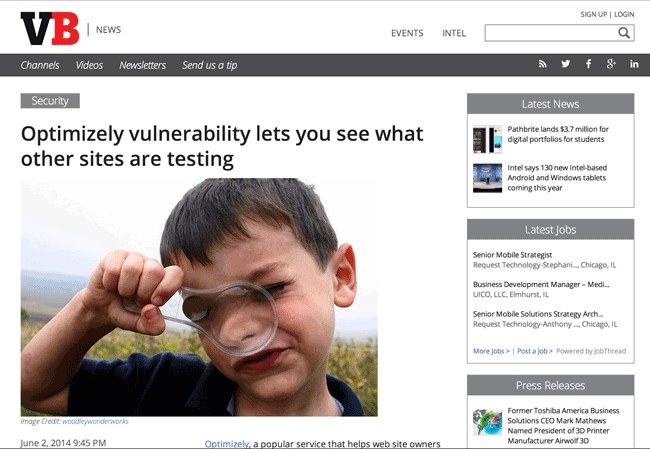Open the Optimizely link in article text
650x449 pixels.
click(x=227, y=444)
